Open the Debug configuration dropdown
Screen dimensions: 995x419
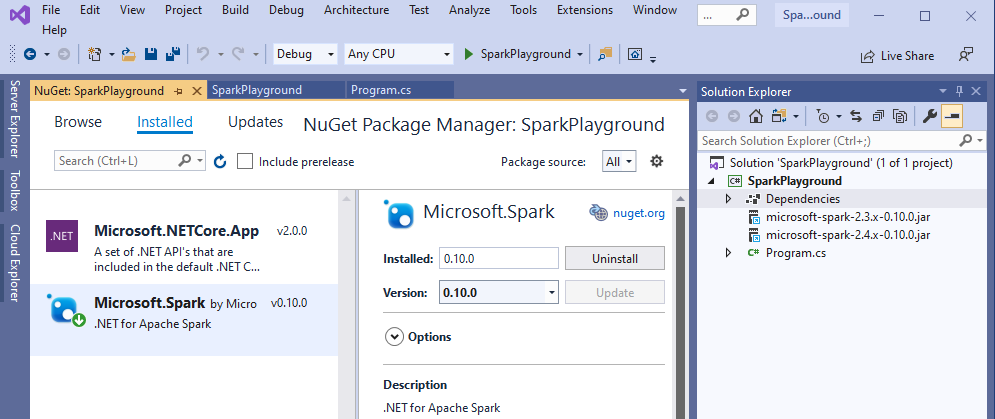[x=305, y=54]
